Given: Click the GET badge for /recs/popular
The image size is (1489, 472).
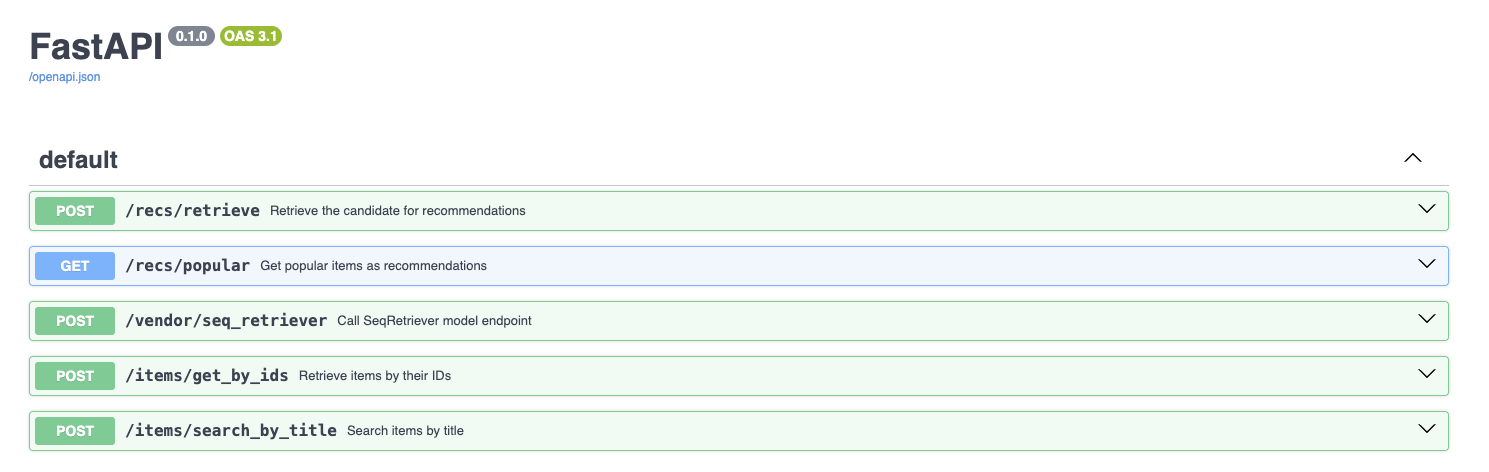Looking at the screenshot, I should (x=75, y=266).
